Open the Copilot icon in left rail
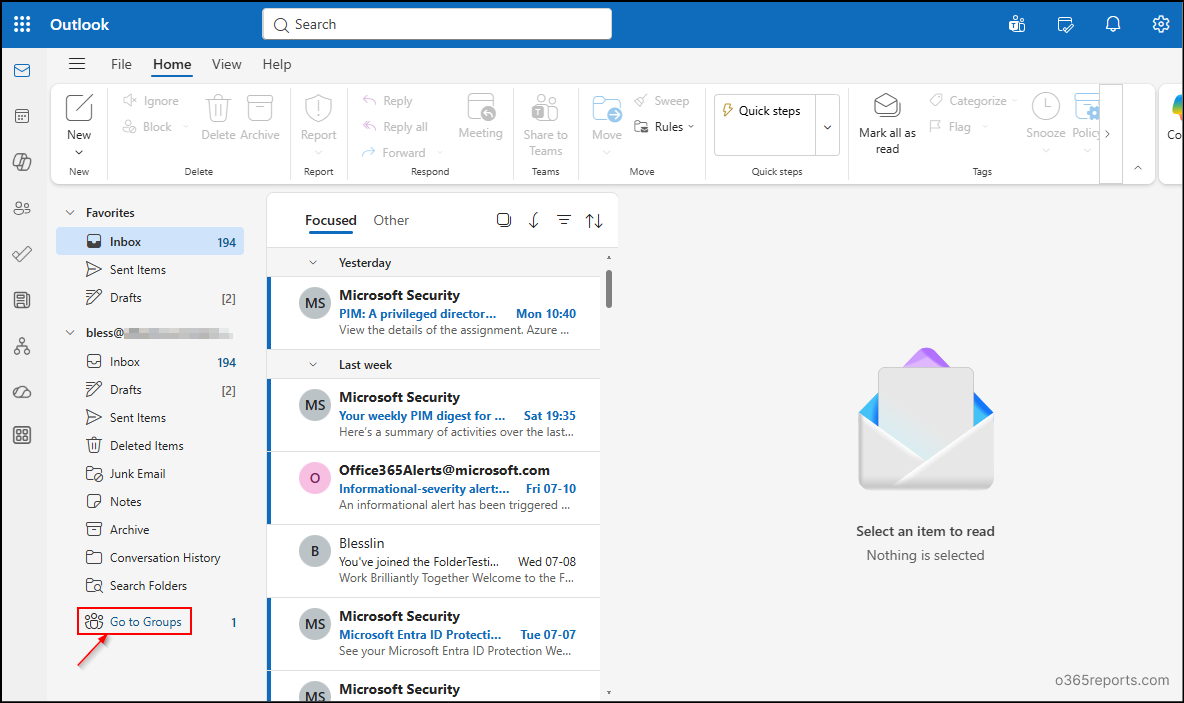The height and width of the screenshot is (703, 1184). point(22,162)
